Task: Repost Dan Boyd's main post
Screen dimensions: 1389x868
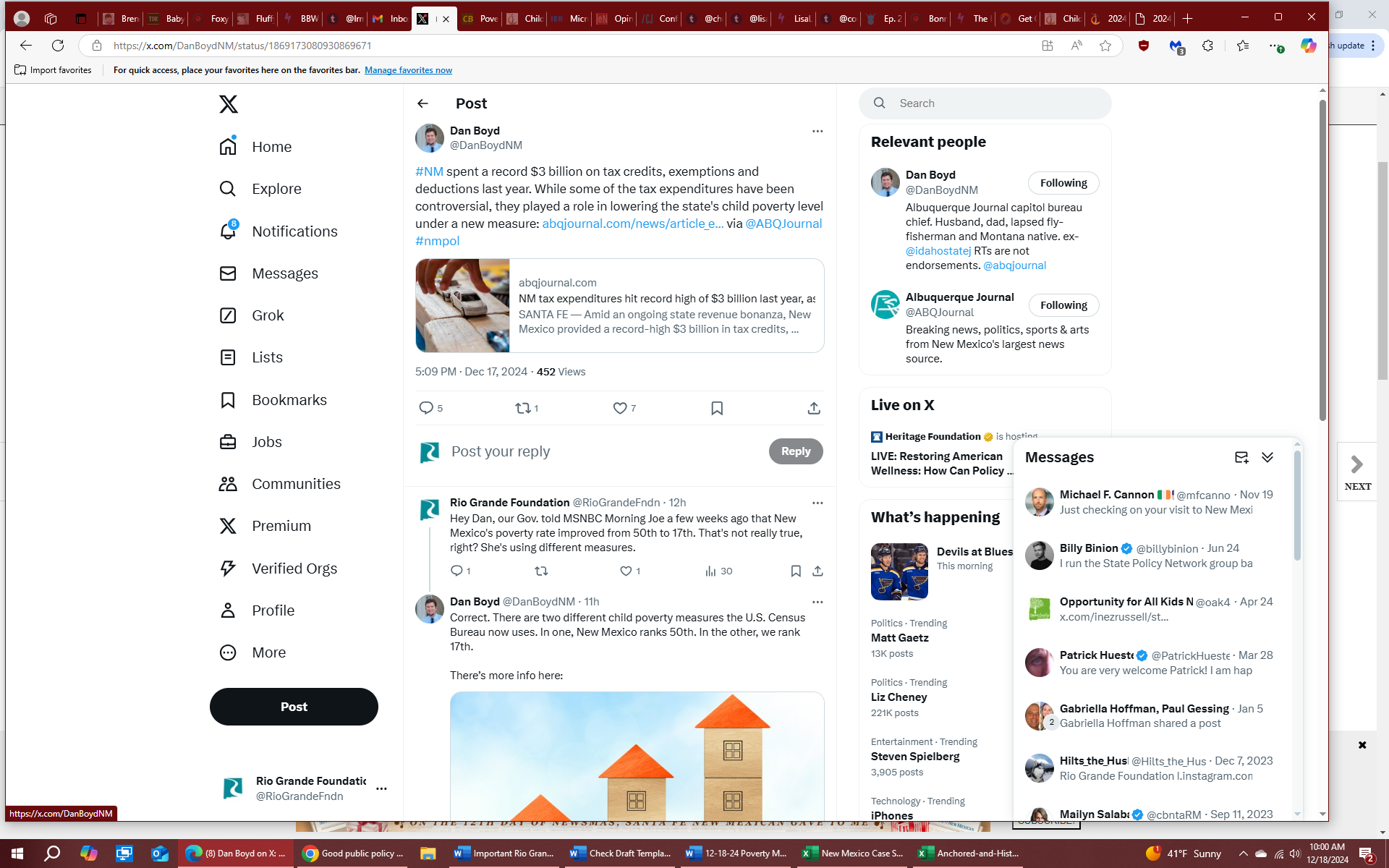Action: [x=523, y=408]
